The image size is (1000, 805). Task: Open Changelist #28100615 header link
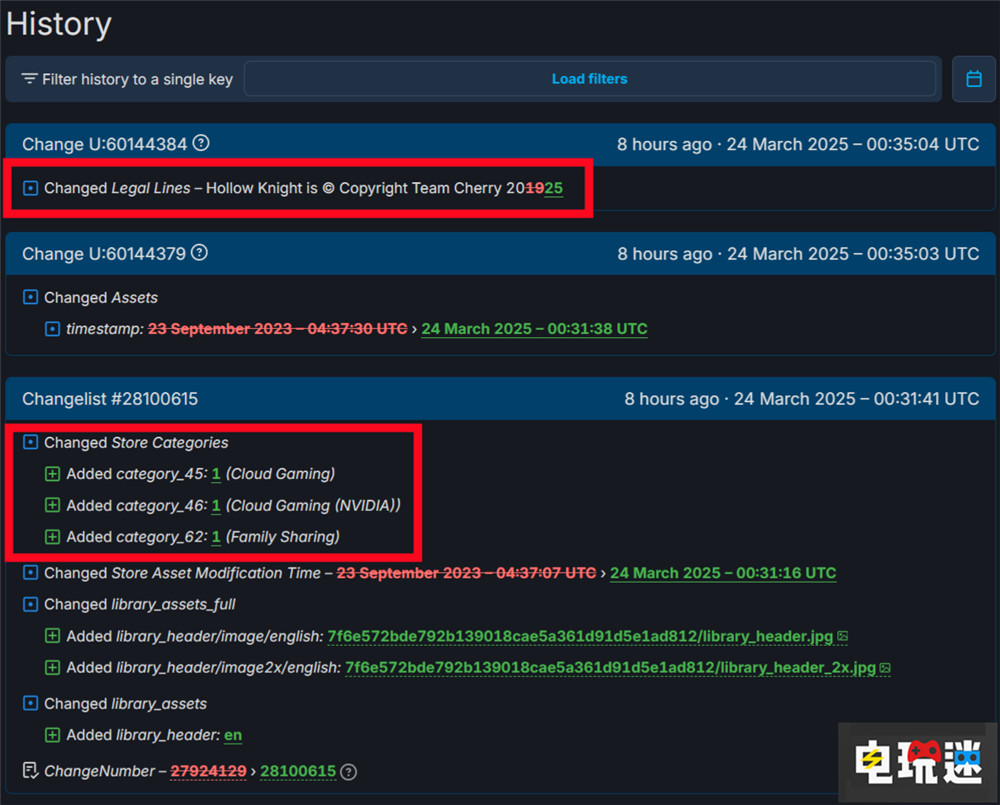110,399
